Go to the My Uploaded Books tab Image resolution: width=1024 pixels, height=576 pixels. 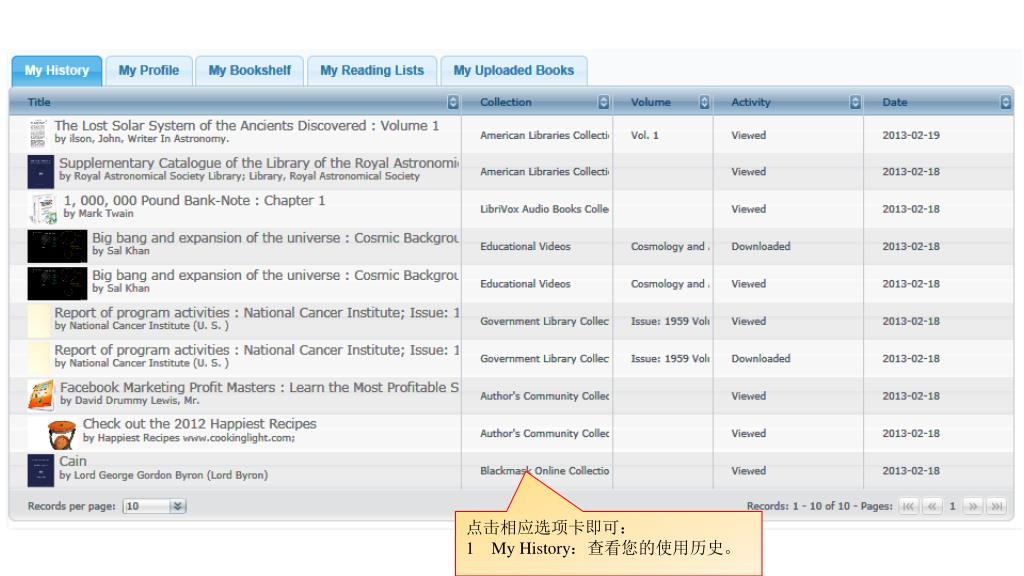tap(514, 71)
